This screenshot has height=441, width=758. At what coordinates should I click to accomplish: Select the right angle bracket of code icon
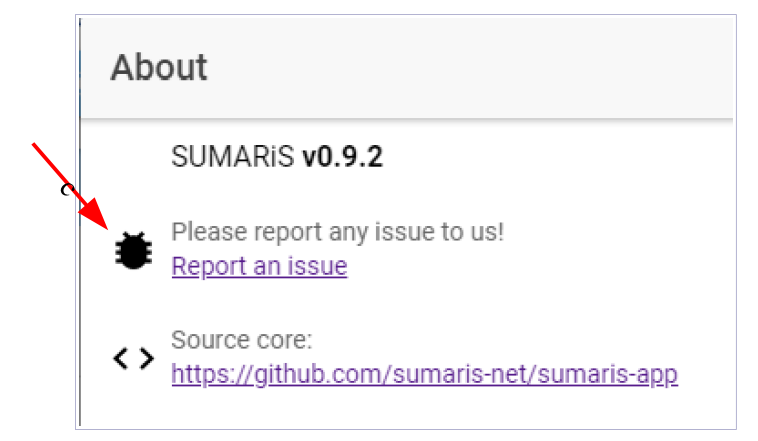[x=147, y=359]
